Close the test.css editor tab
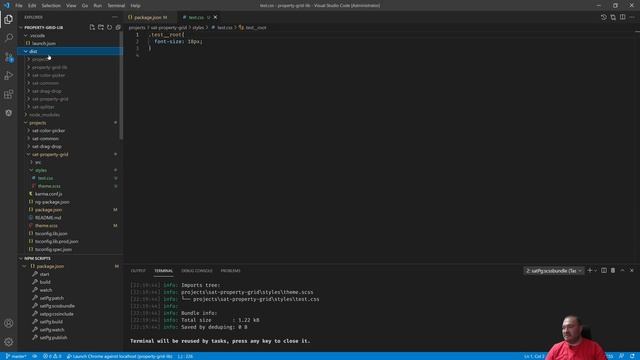Viewport: 640px width, 360px height. pyautogui.click(x=216, y=17)
